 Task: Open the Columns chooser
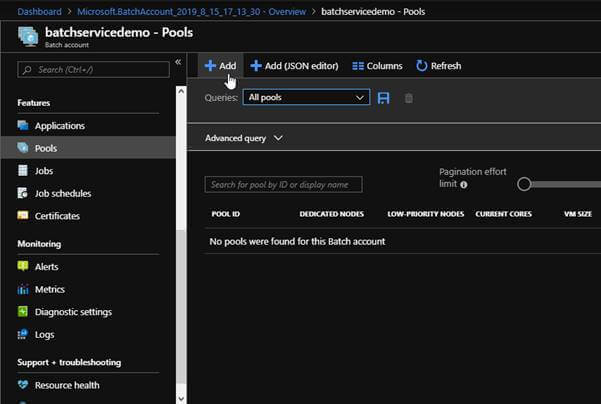pos(377,66)
